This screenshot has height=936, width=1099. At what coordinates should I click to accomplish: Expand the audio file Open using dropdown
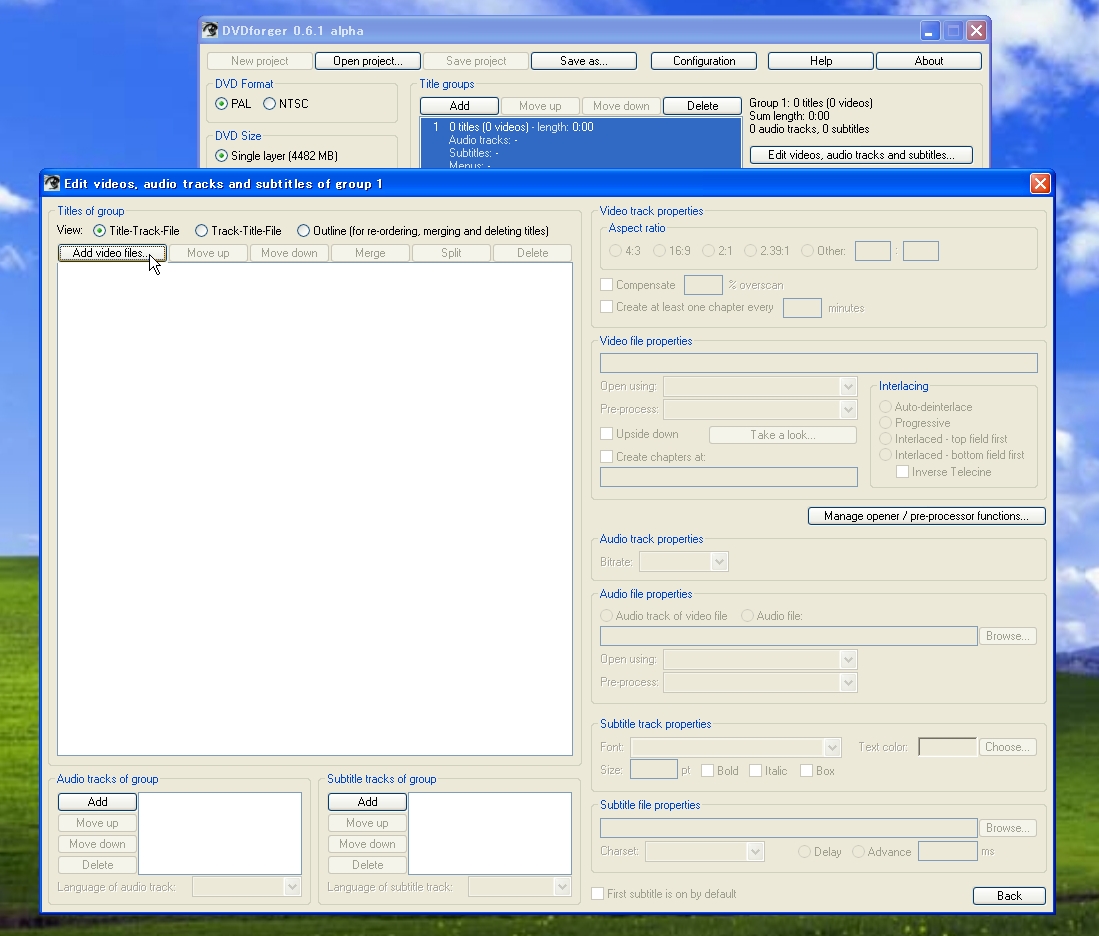pyautogui.click(x=848, y=660)
